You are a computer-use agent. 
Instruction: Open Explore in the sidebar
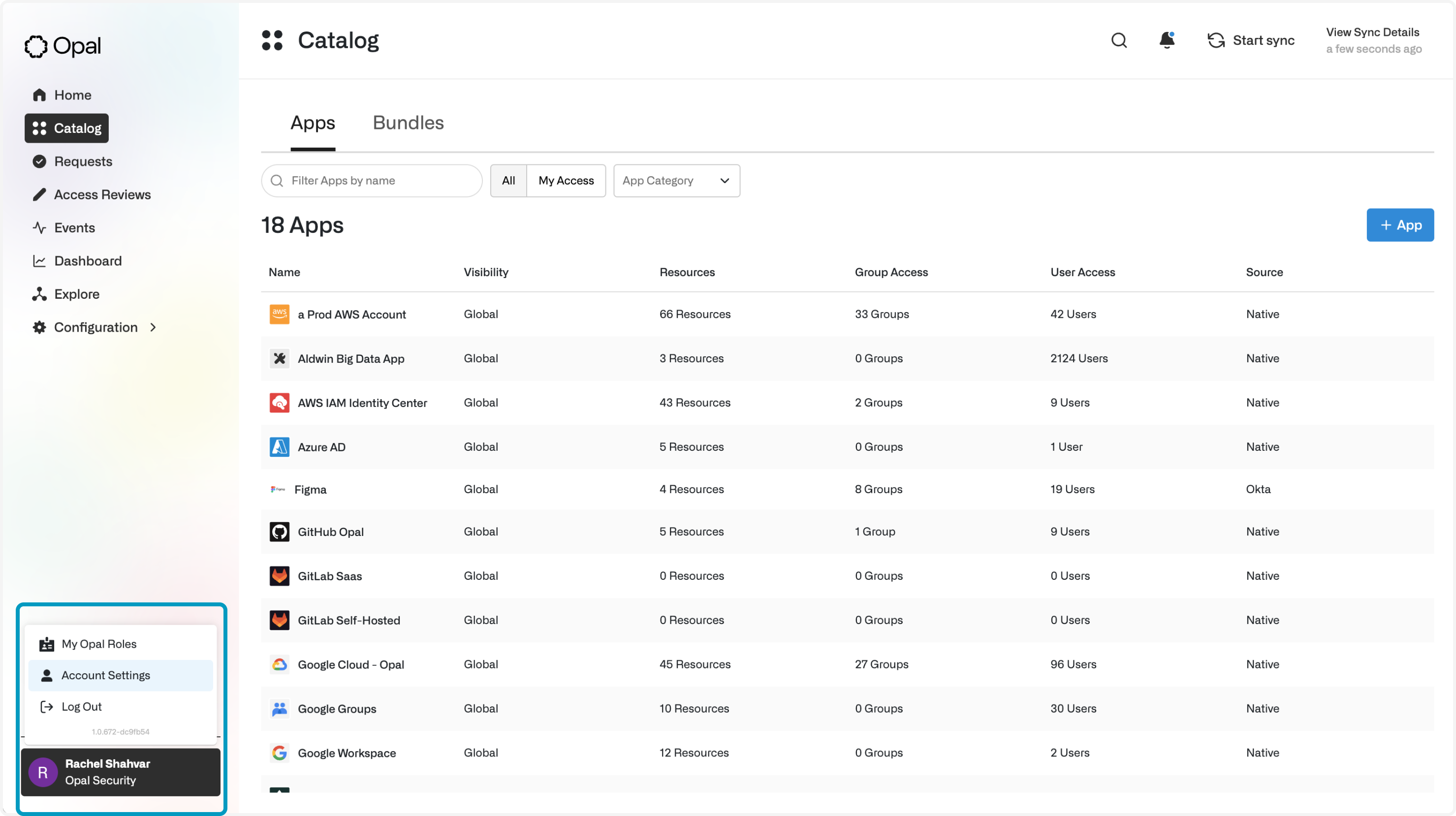[65, 294]
